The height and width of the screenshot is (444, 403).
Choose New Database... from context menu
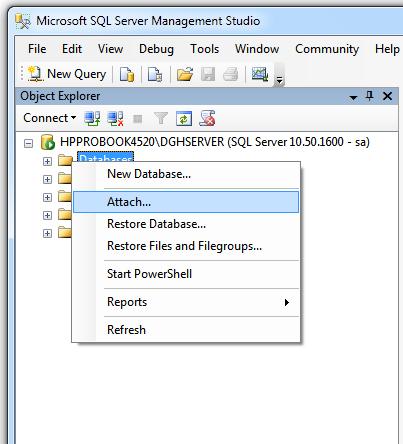(186, 174)
